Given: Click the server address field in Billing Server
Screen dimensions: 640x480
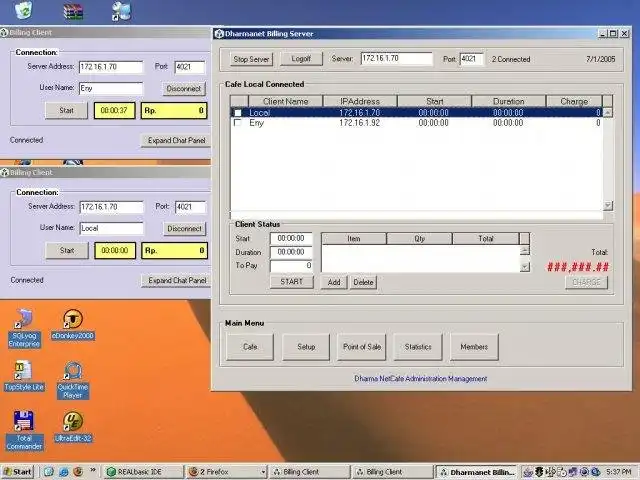Looking at the screenshot, I should [397, 59].
